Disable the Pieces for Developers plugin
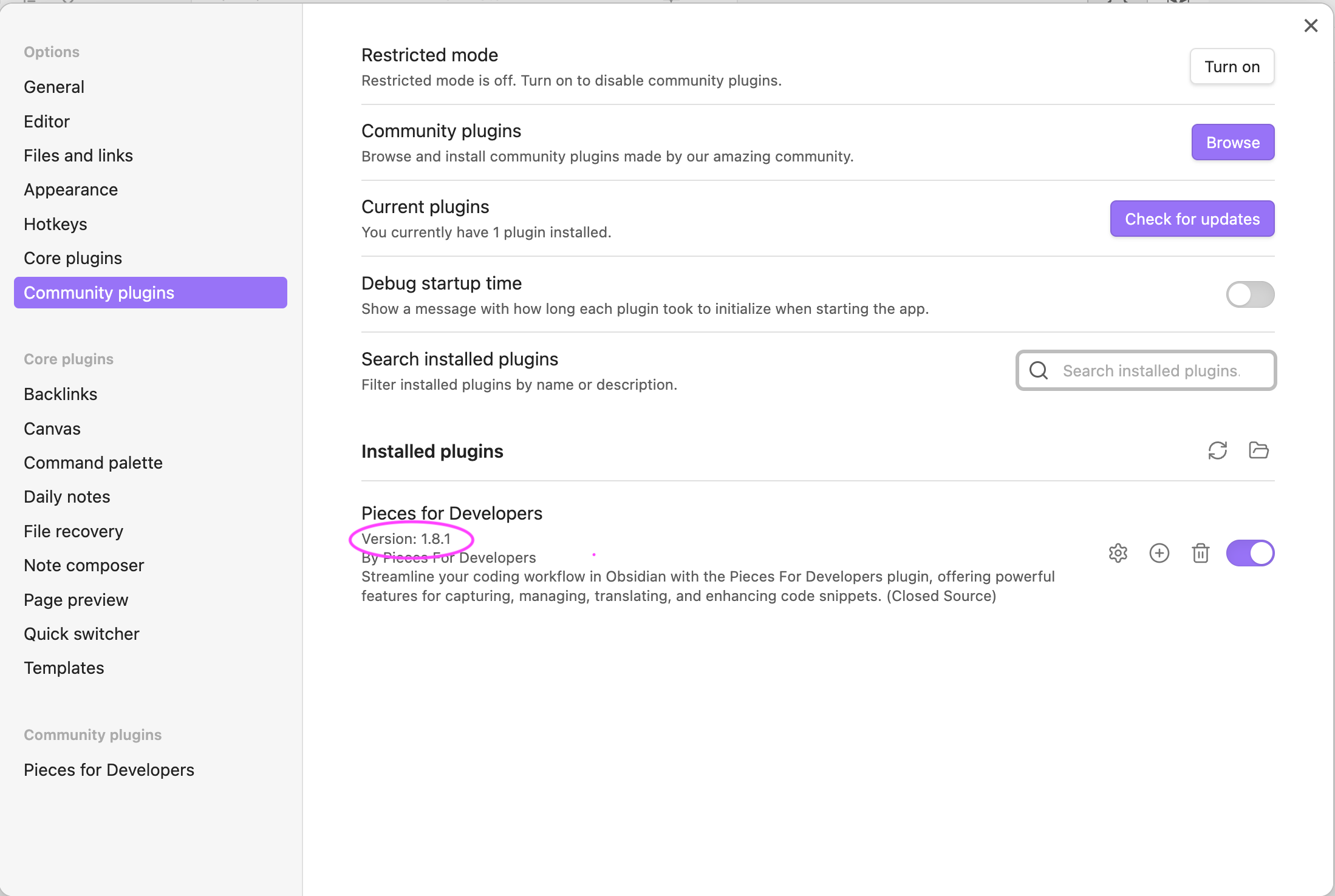This screenshot has width=1335, height=896. (x=1250, y=552)
